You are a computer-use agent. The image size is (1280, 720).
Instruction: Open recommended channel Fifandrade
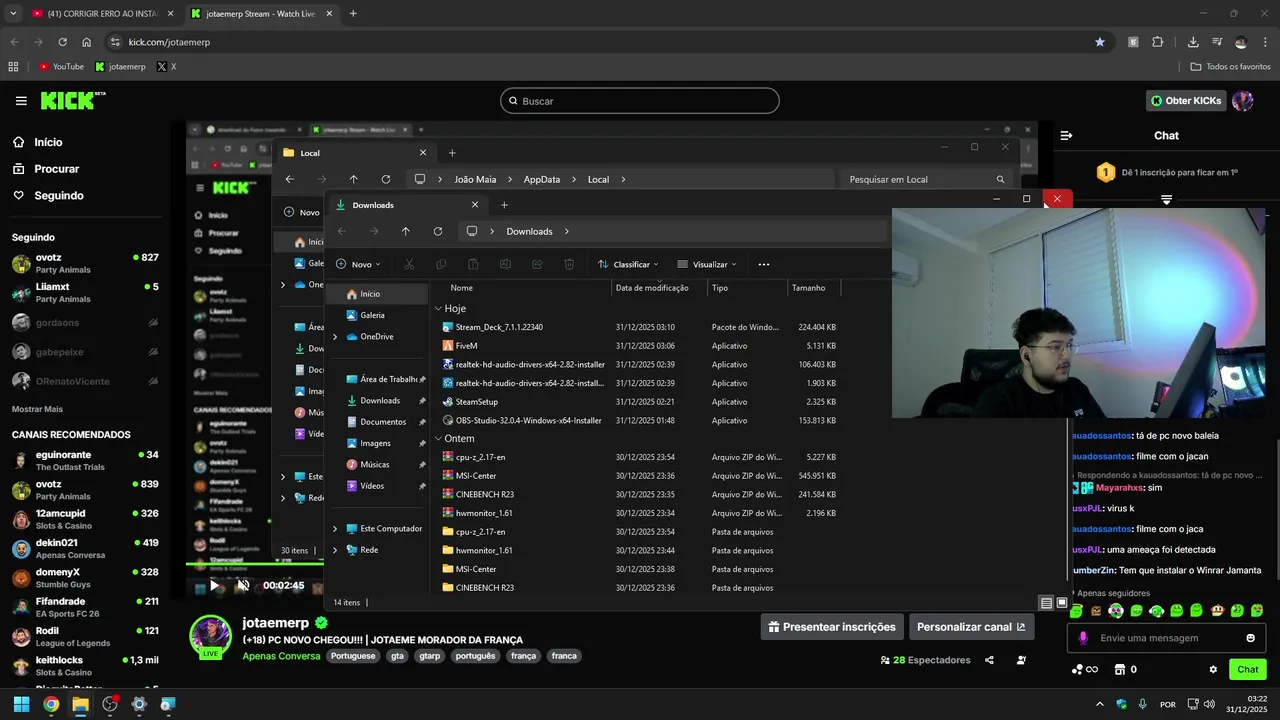click(85, 607)
